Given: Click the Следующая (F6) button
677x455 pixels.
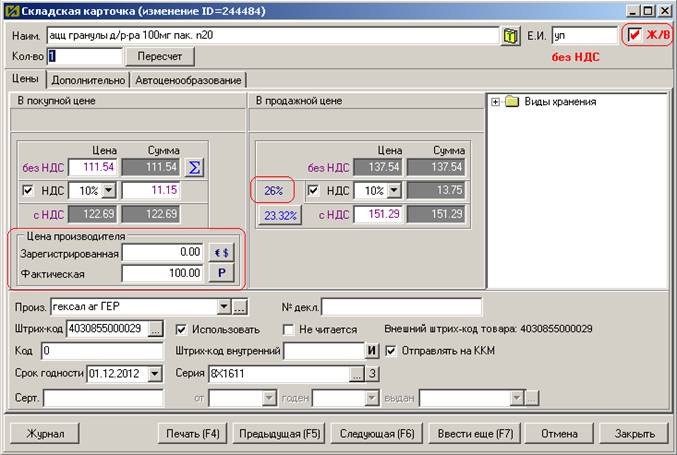Looking at the screenshot, I should pos(377,434).
